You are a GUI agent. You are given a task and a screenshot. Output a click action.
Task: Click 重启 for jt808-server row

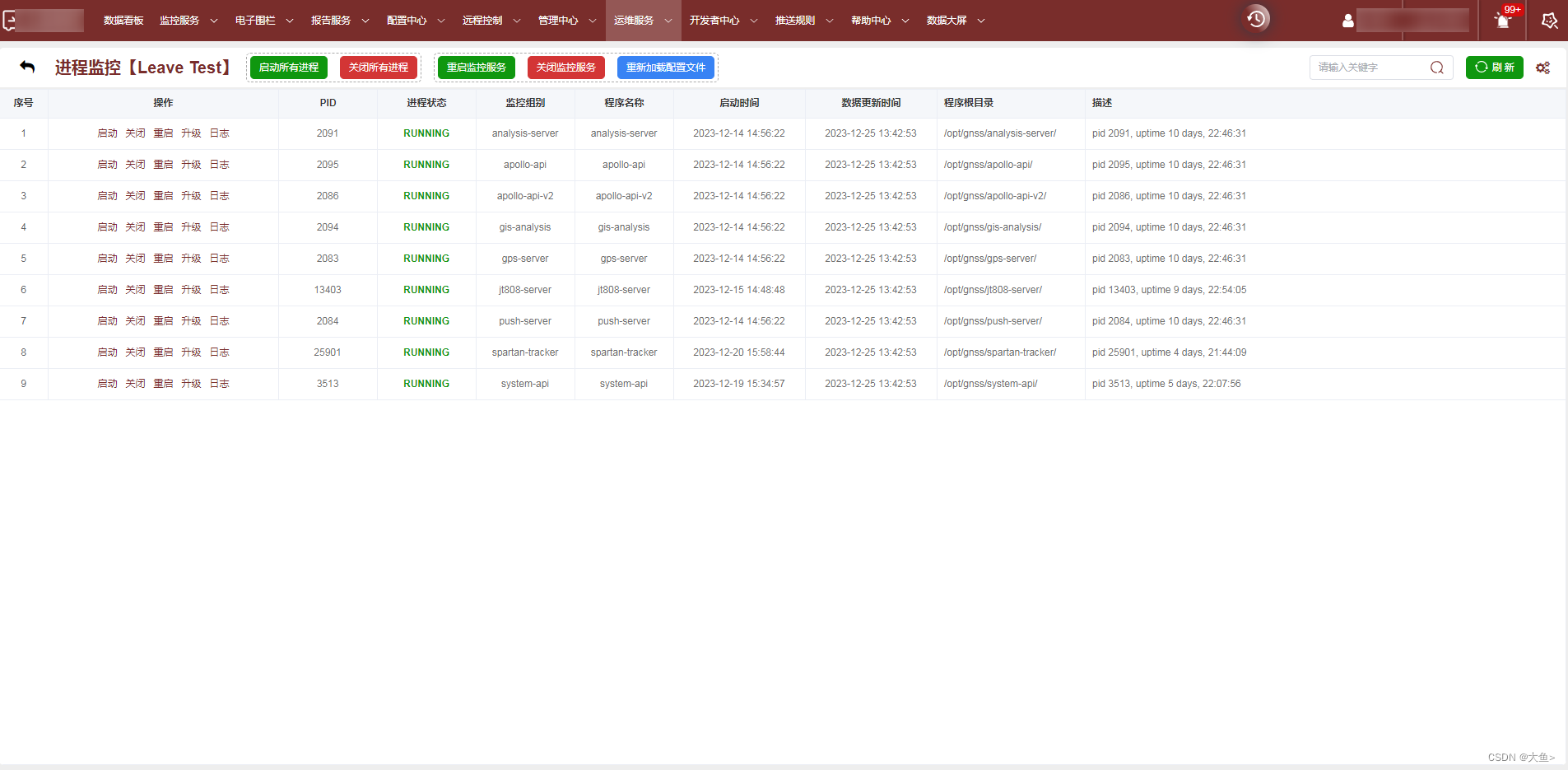click(x=164, y=290)
